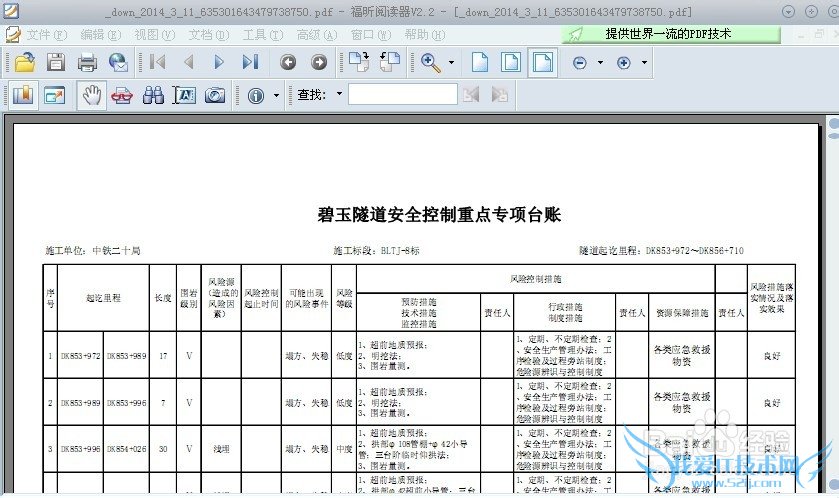Click the window with arrow icon
Screen dimensions: 839x498
55,96
